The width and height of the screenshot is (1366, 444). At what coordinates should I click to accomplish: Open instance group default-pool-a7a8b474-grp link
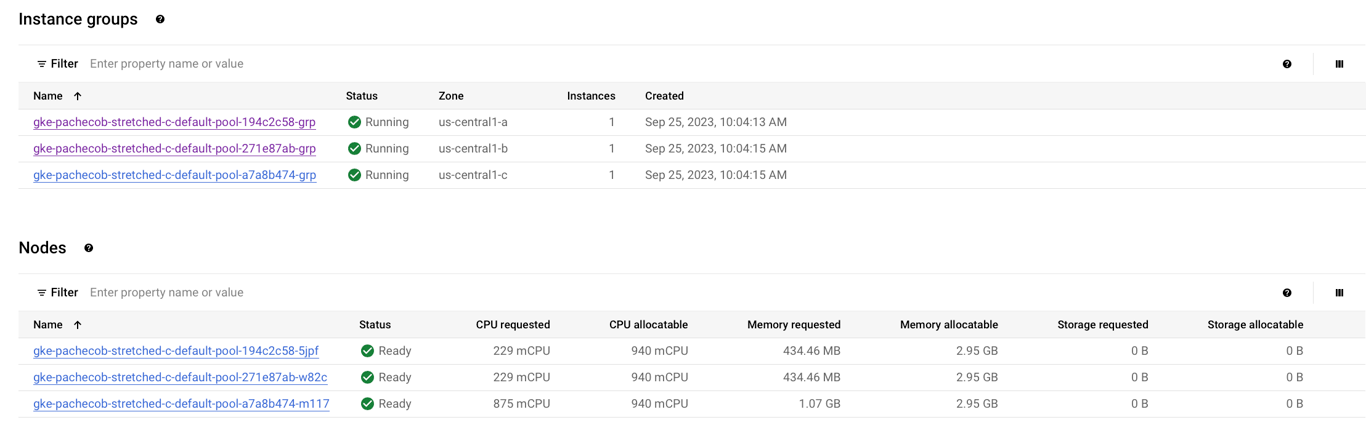(x=174, y=175)
